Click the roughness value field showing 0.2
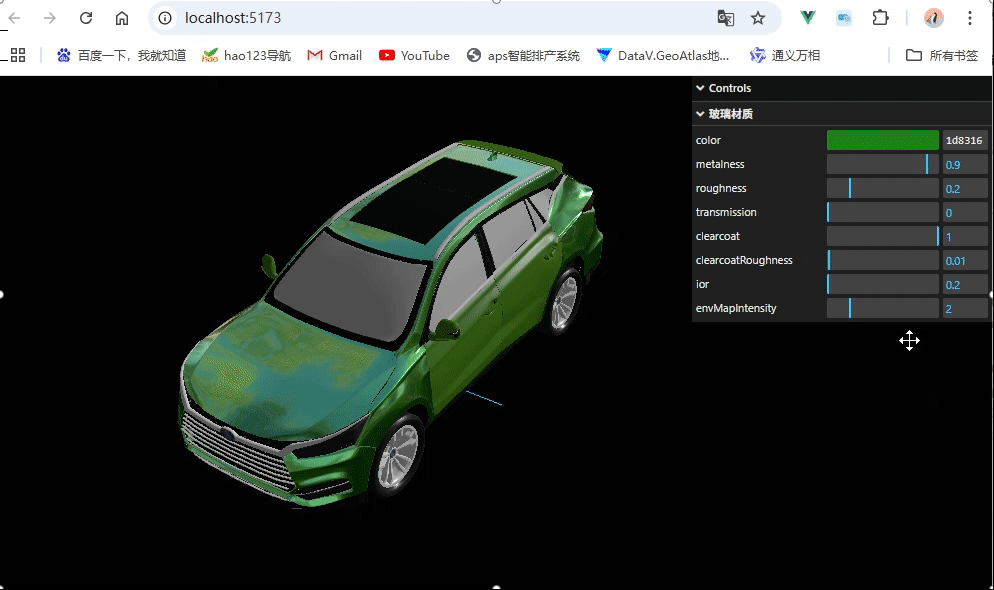Screen dimensions: 994x590 pos(964,188)
